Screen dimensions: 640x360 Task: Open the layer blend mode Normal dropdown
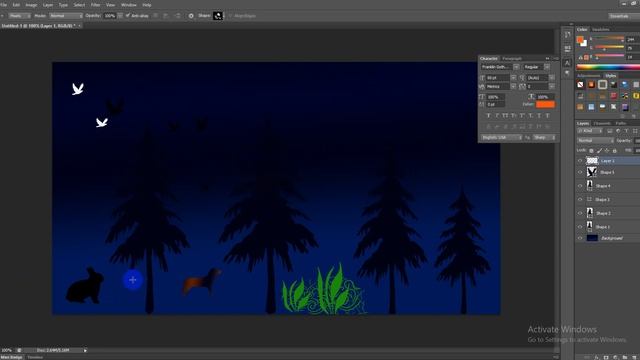596,140
